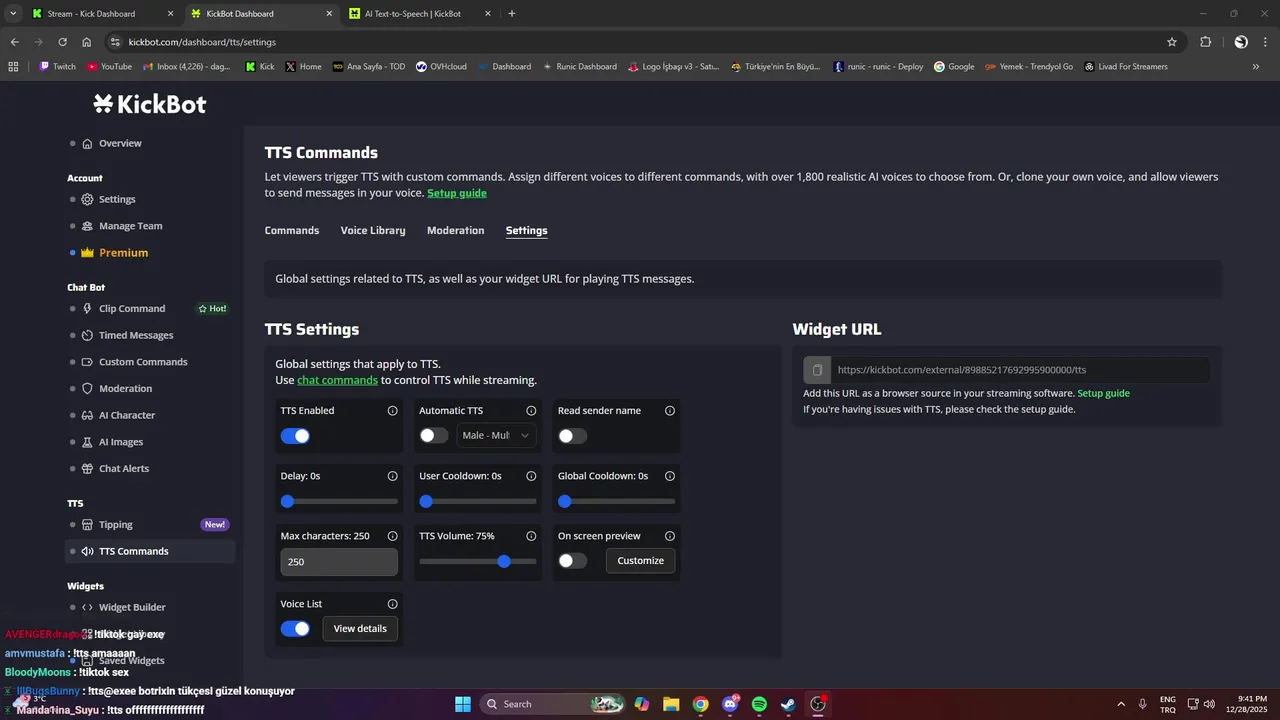Click the Custom Commands icon
1280x720 pixels.
coord(88,362)
